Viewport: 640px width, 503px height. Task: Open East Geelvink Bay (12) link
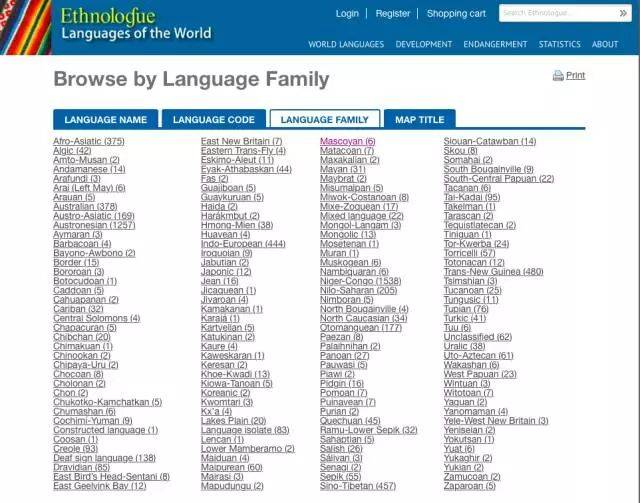tap(100, 486)
